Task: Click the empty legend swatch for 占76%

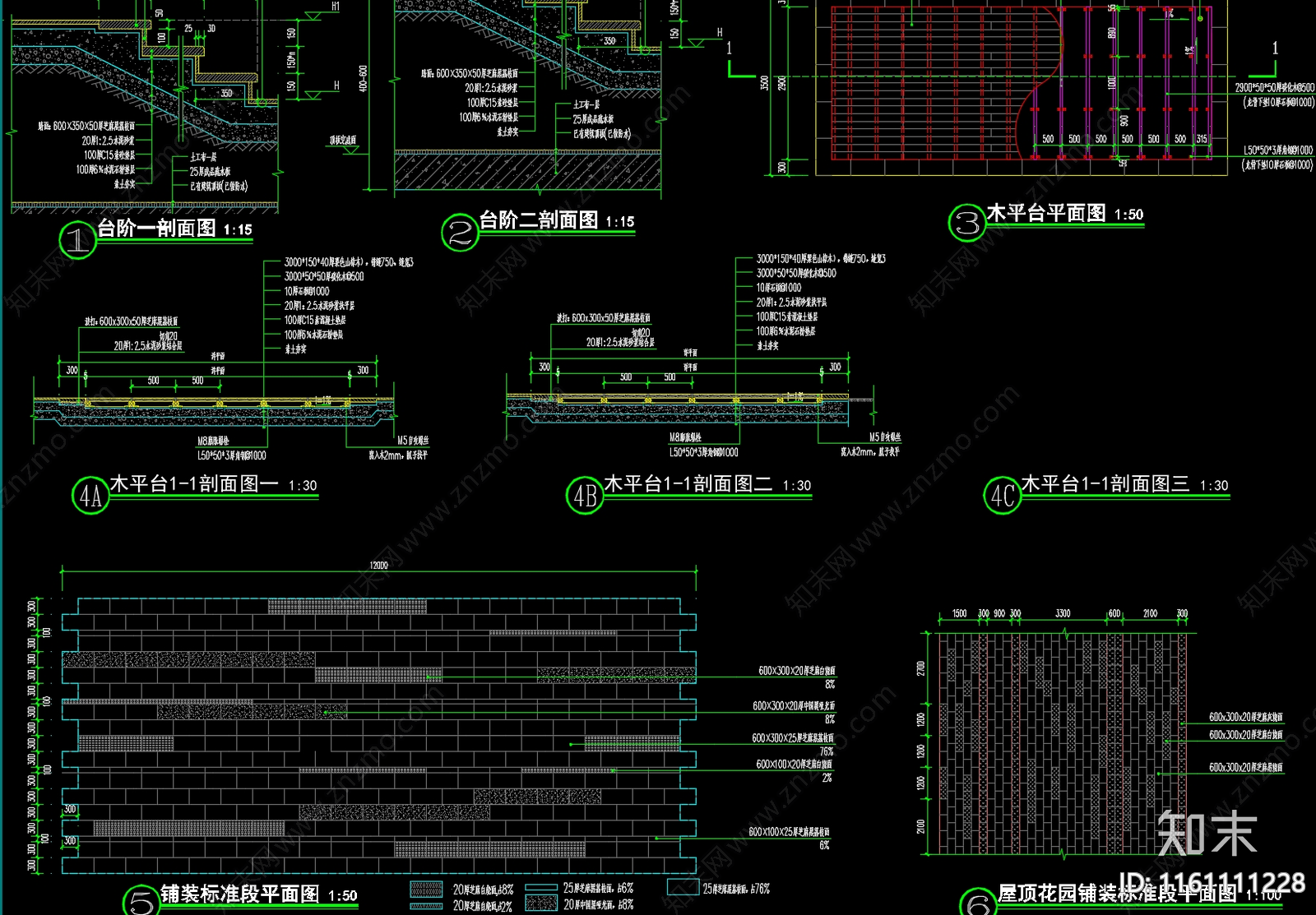Action: 683,887
